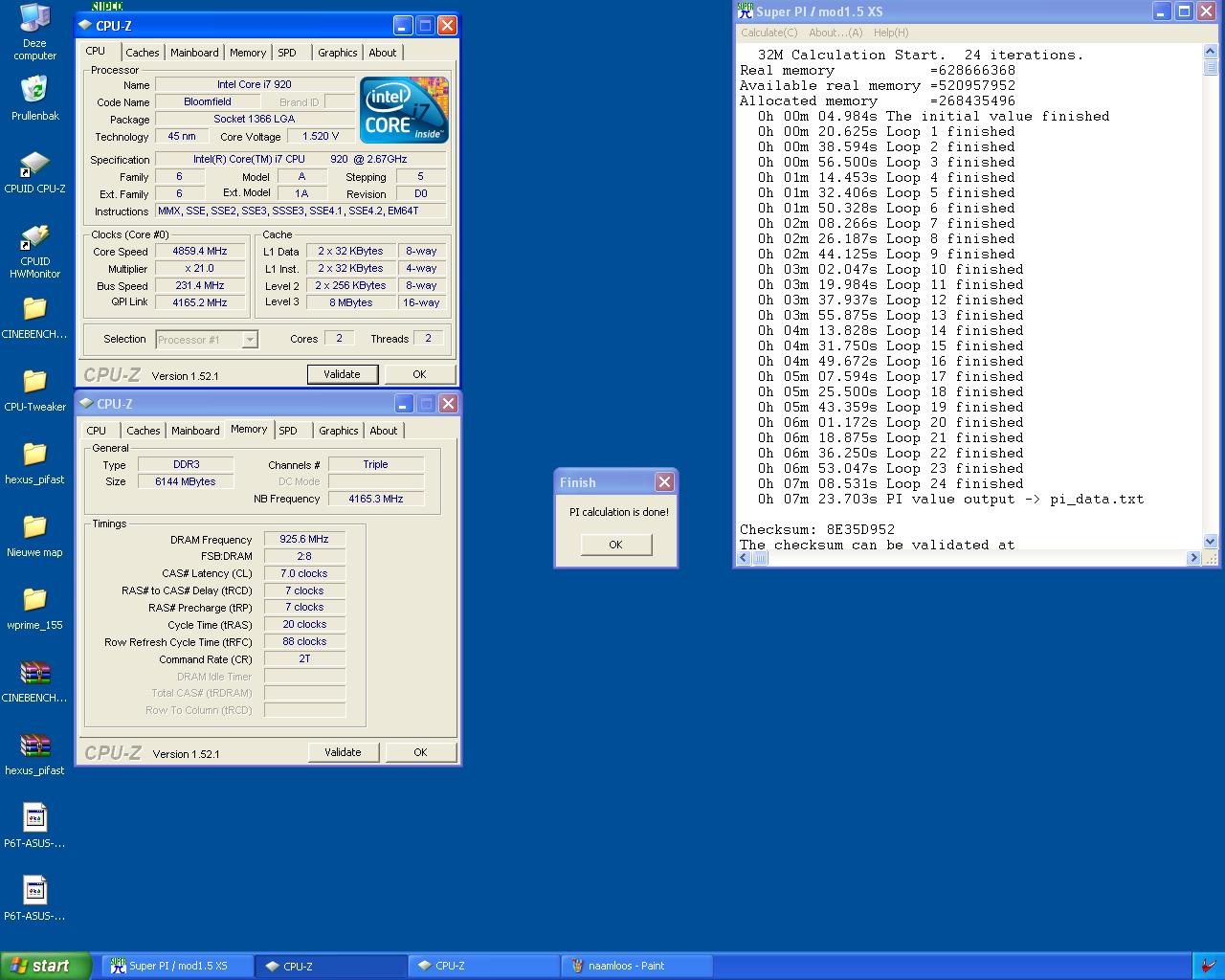Click Validate in lower CPU-Z window
The height and width of the screenshot is (980, 1225).
[343, 752]
